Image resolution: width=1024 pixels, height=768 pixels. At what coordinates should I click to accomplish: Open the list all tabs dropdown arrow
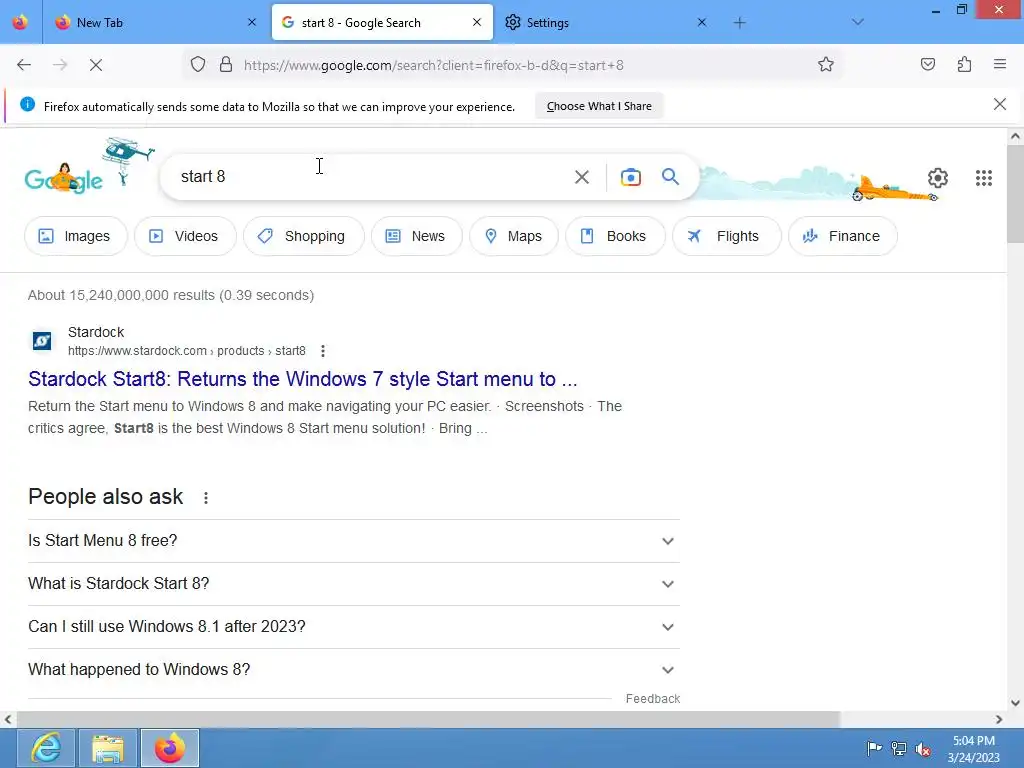click(x=857, y=23)
